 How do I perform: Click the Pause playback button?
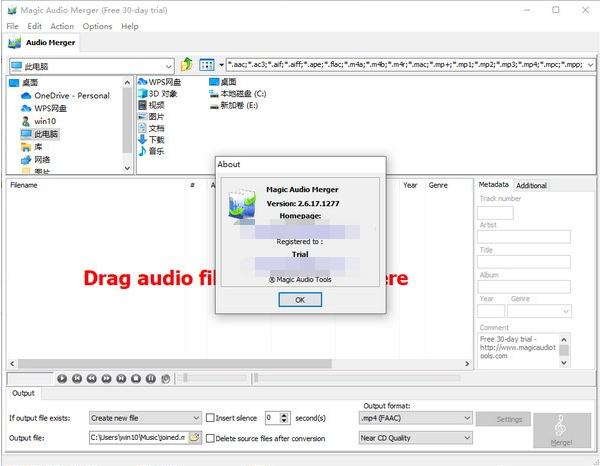[x=151, y=378]
